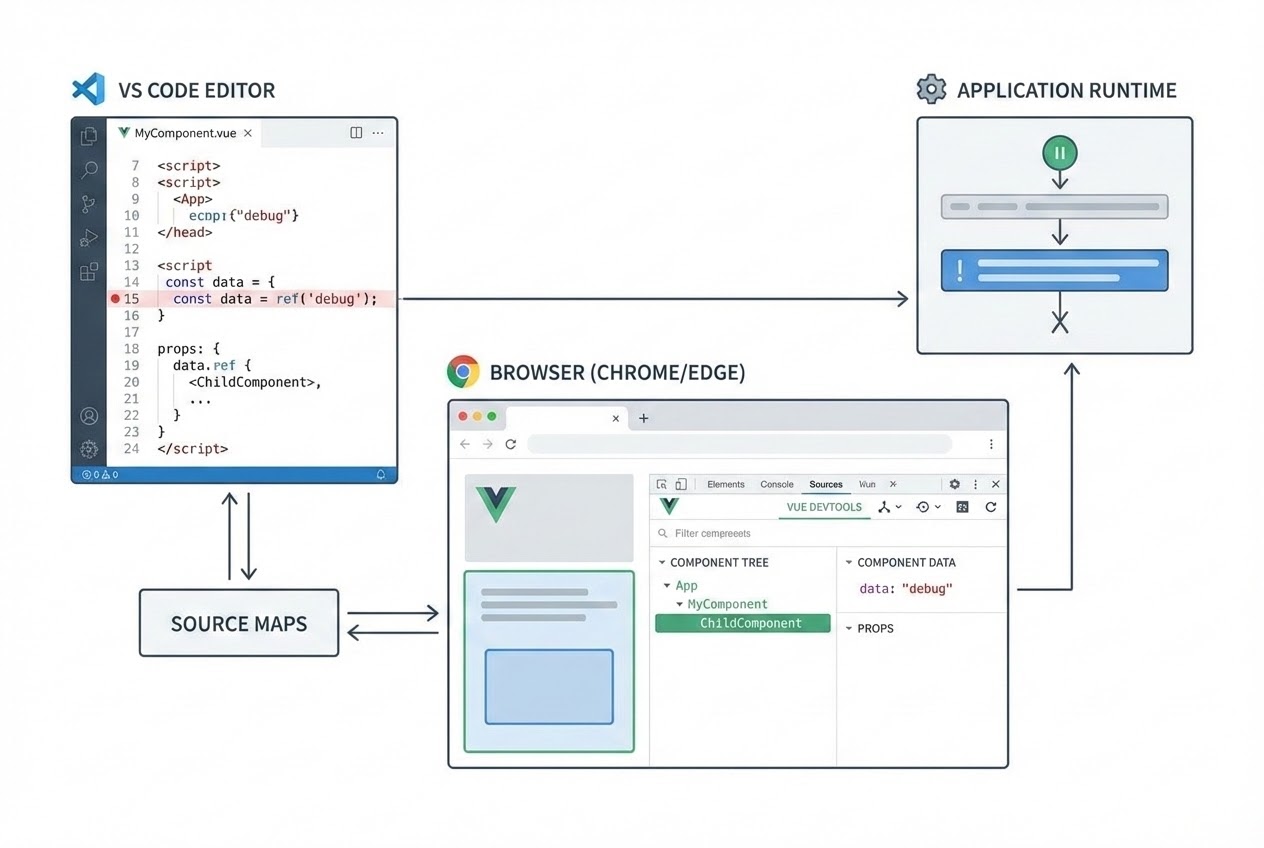1264x848 pixels.
Task: Reload the browser page
Action: coord(510,444)
